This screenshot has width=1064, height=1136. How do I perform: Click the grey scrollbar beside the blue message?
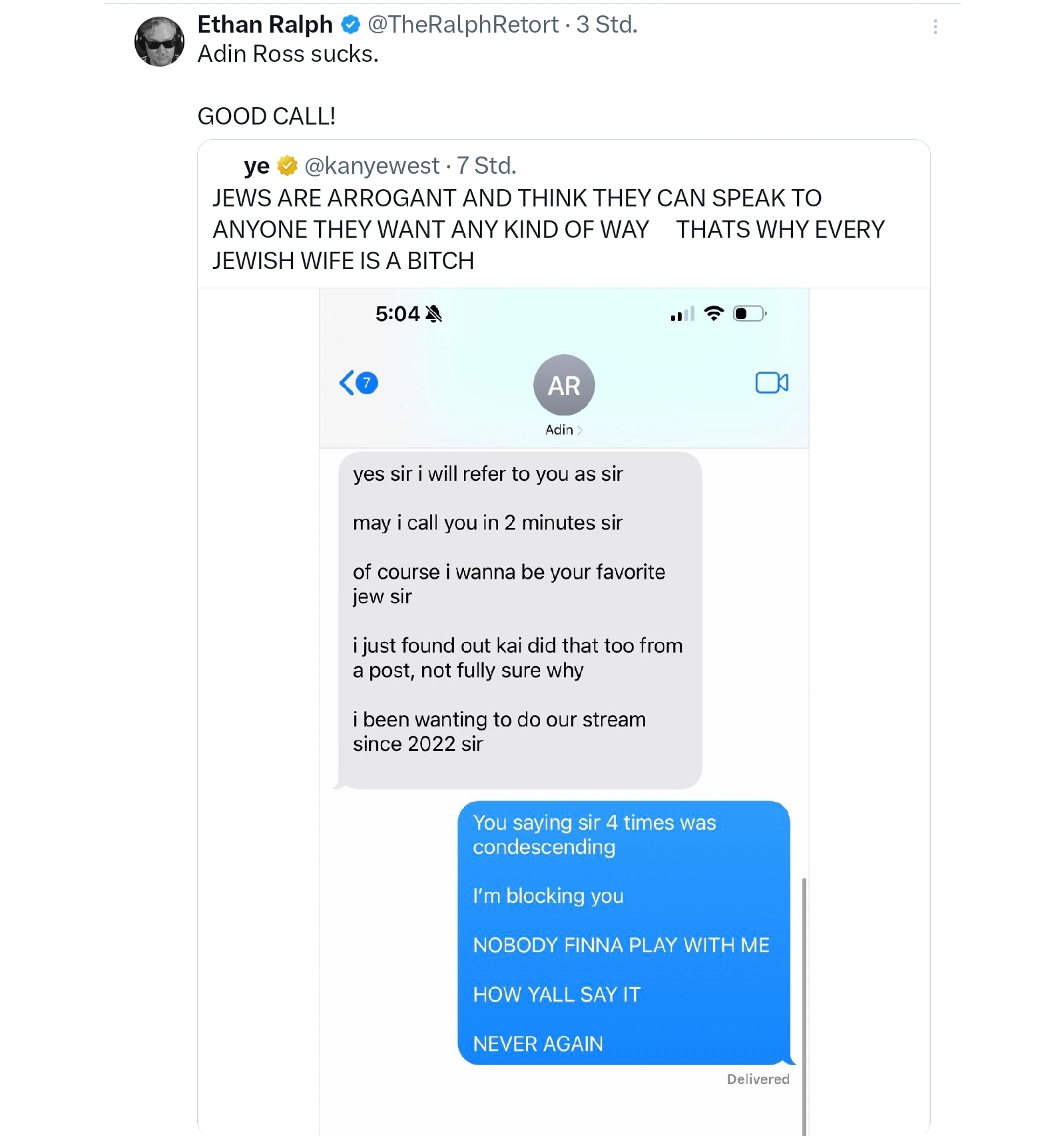pos(804,1006)
